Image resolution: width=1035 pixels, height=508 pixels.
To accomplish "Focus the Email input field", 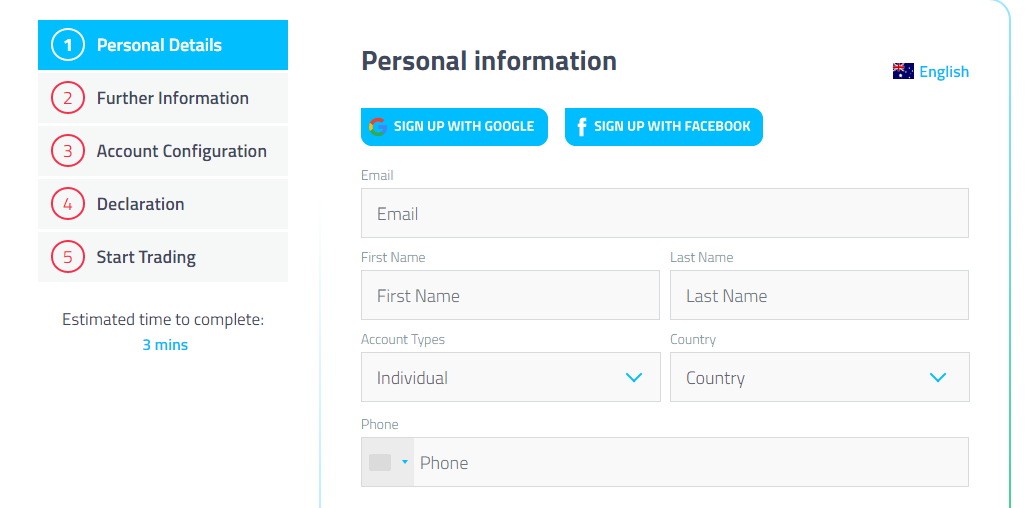I will (664, 213).
